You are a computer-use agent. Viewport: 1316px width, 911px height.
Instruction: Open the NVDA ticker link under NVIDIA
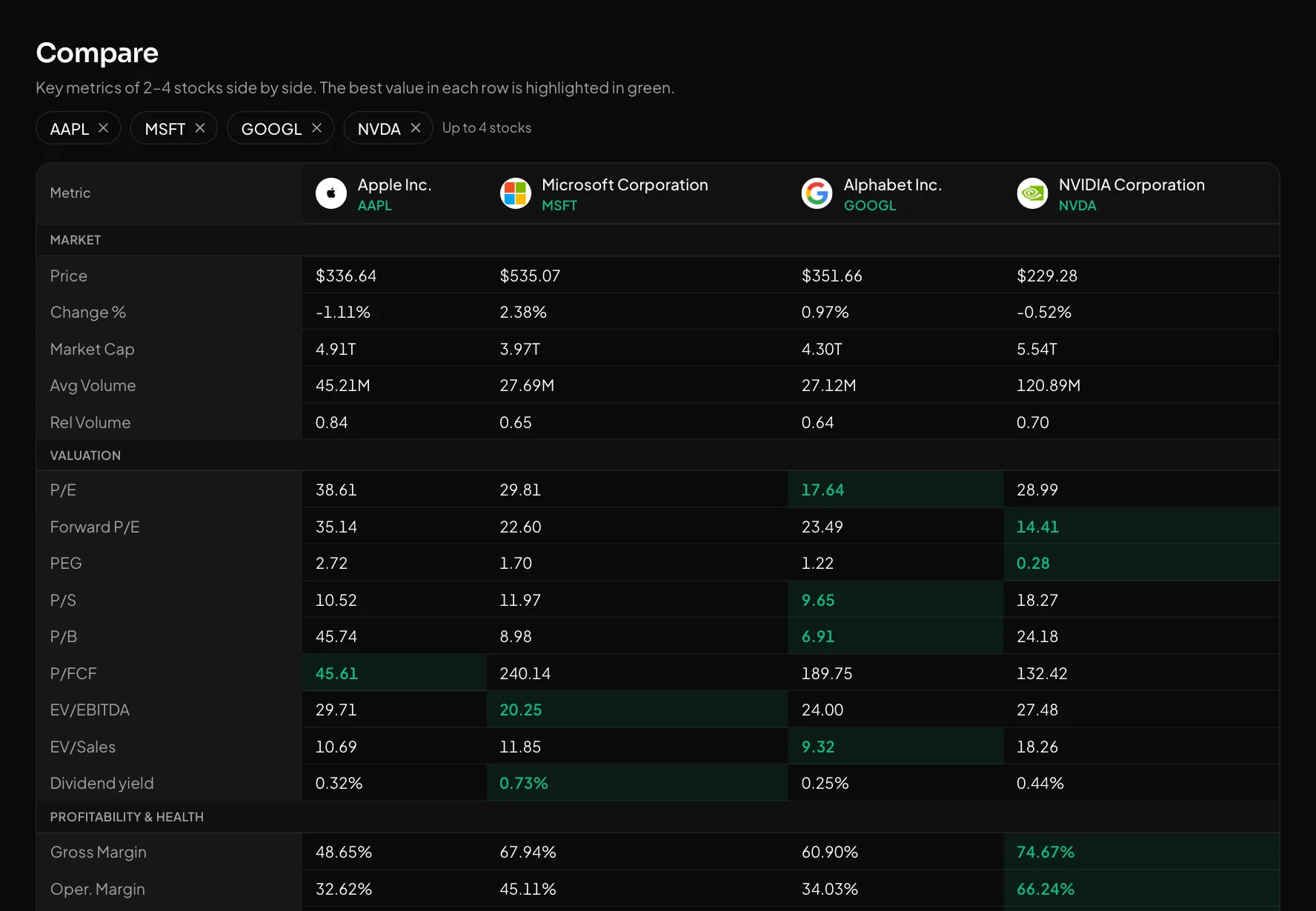(1077, 206)
